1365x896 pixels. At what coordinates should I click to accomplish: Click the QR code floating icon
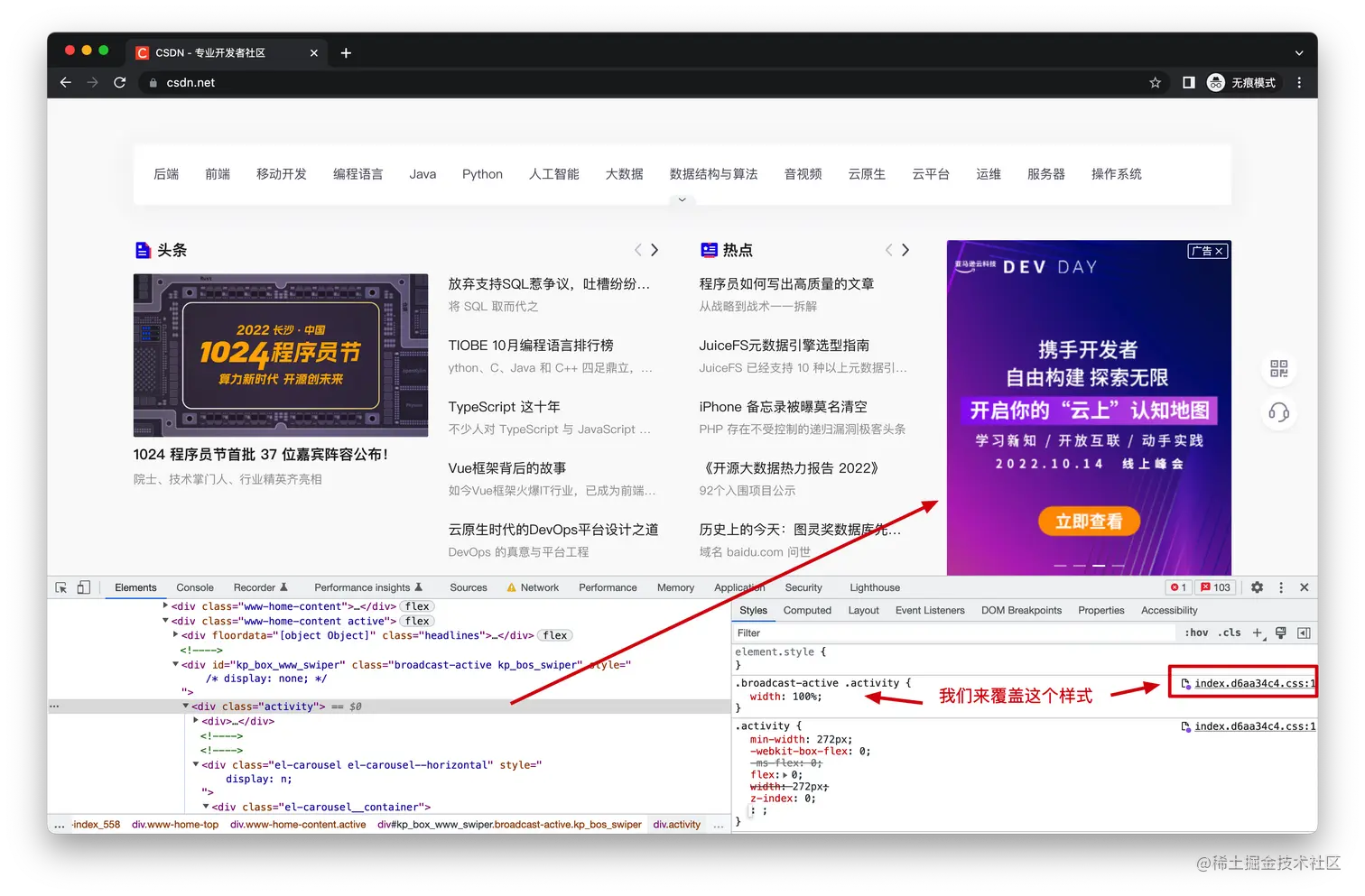(x=1278, y=368)
